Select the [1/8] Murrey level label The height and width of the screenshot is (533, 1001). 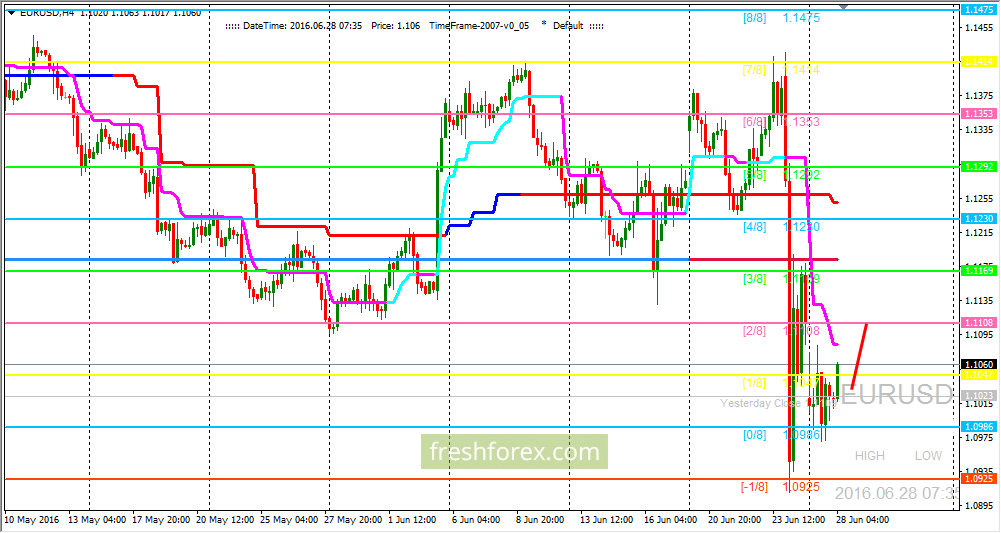click(x=754, y=383)
